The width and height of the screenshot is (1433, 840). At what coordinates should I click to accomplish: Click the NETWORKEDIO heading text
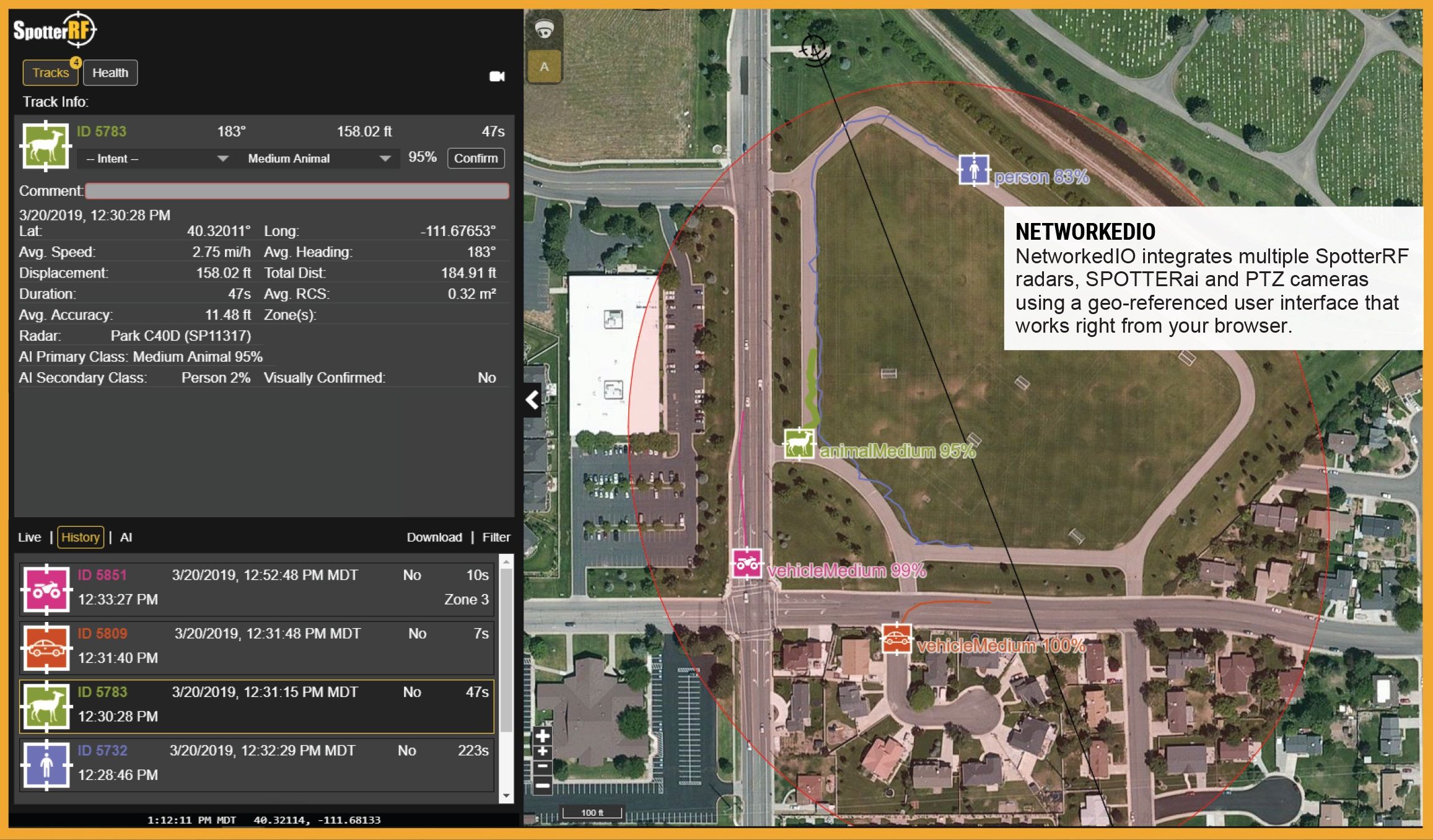[x=1085, y=232]
